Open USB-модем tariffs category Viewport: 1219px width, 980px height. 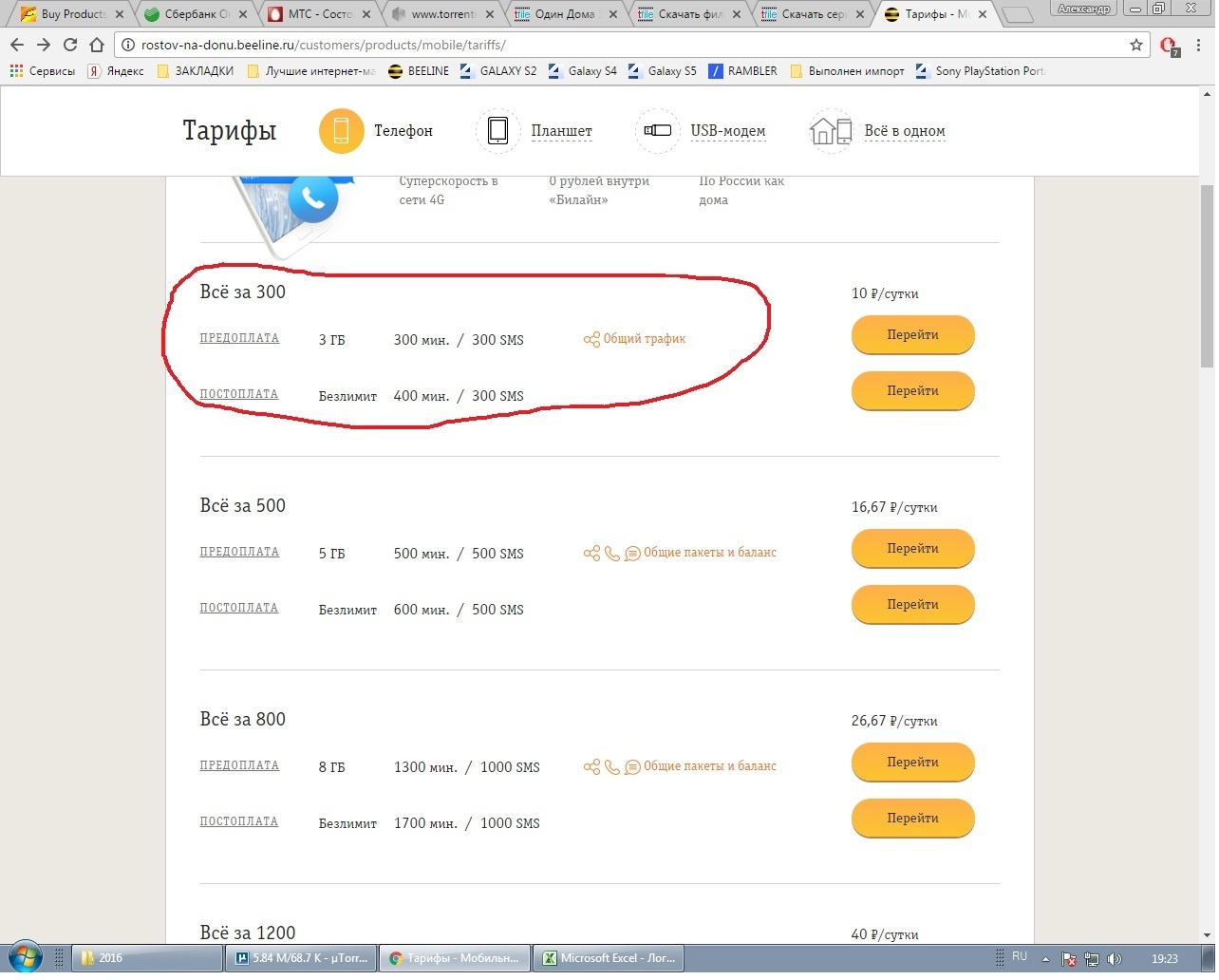coord(728,131)
